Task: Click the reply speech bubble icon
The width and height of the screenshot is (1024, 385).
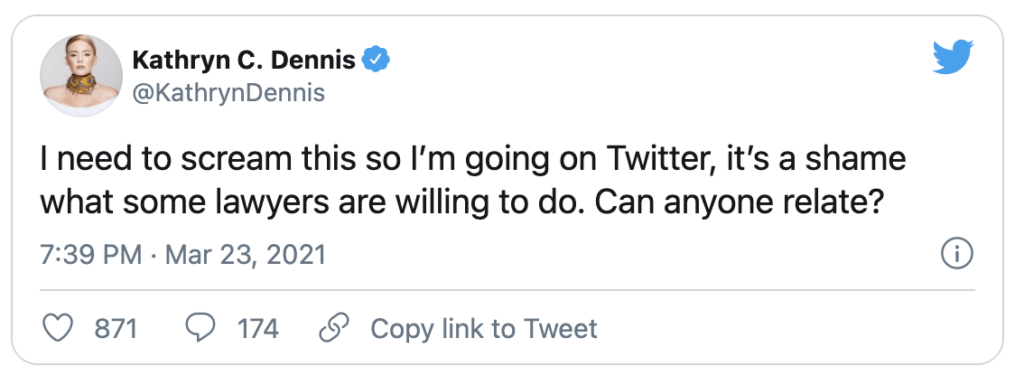Action: point(200,328)
